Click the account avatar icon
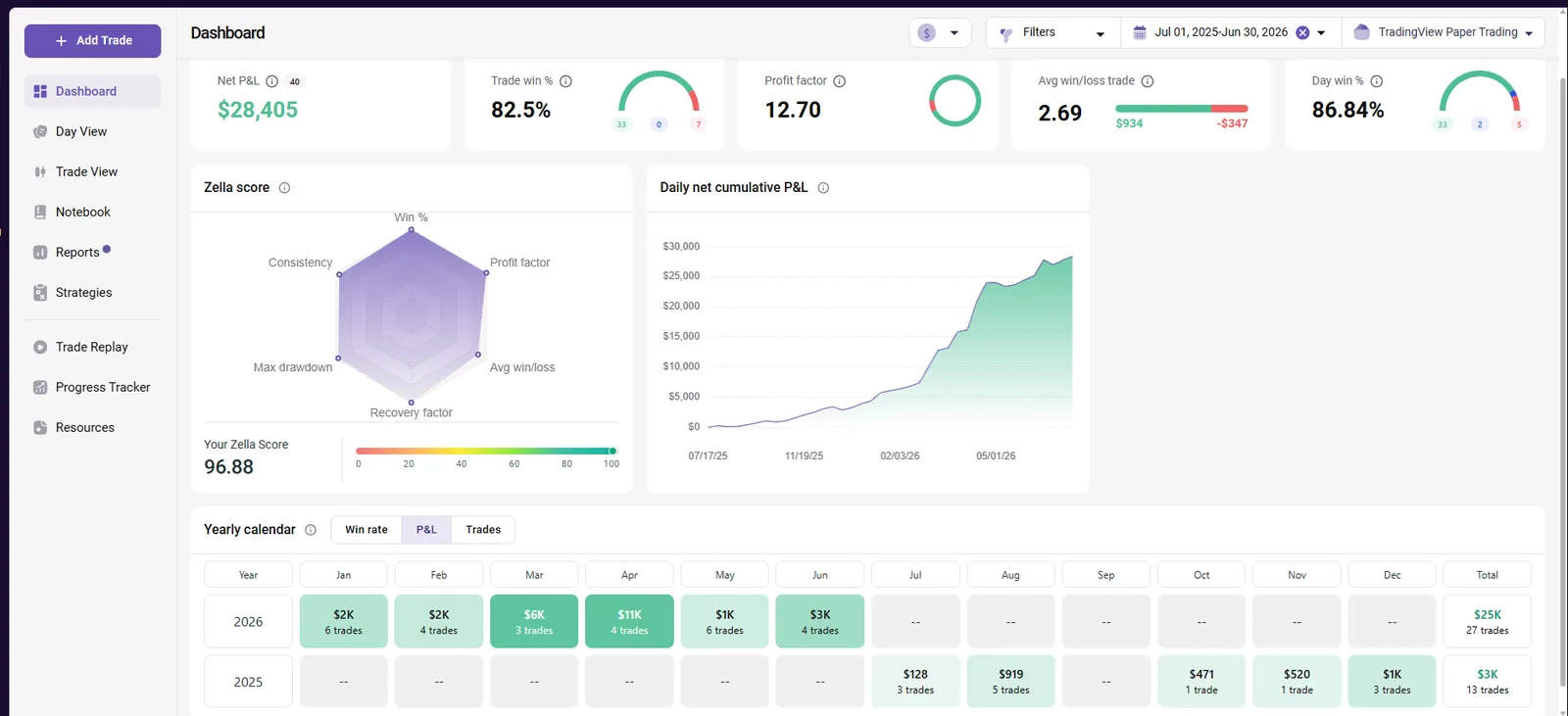The height and width of the screenshot is (716, 1568). click(1361, 32)
